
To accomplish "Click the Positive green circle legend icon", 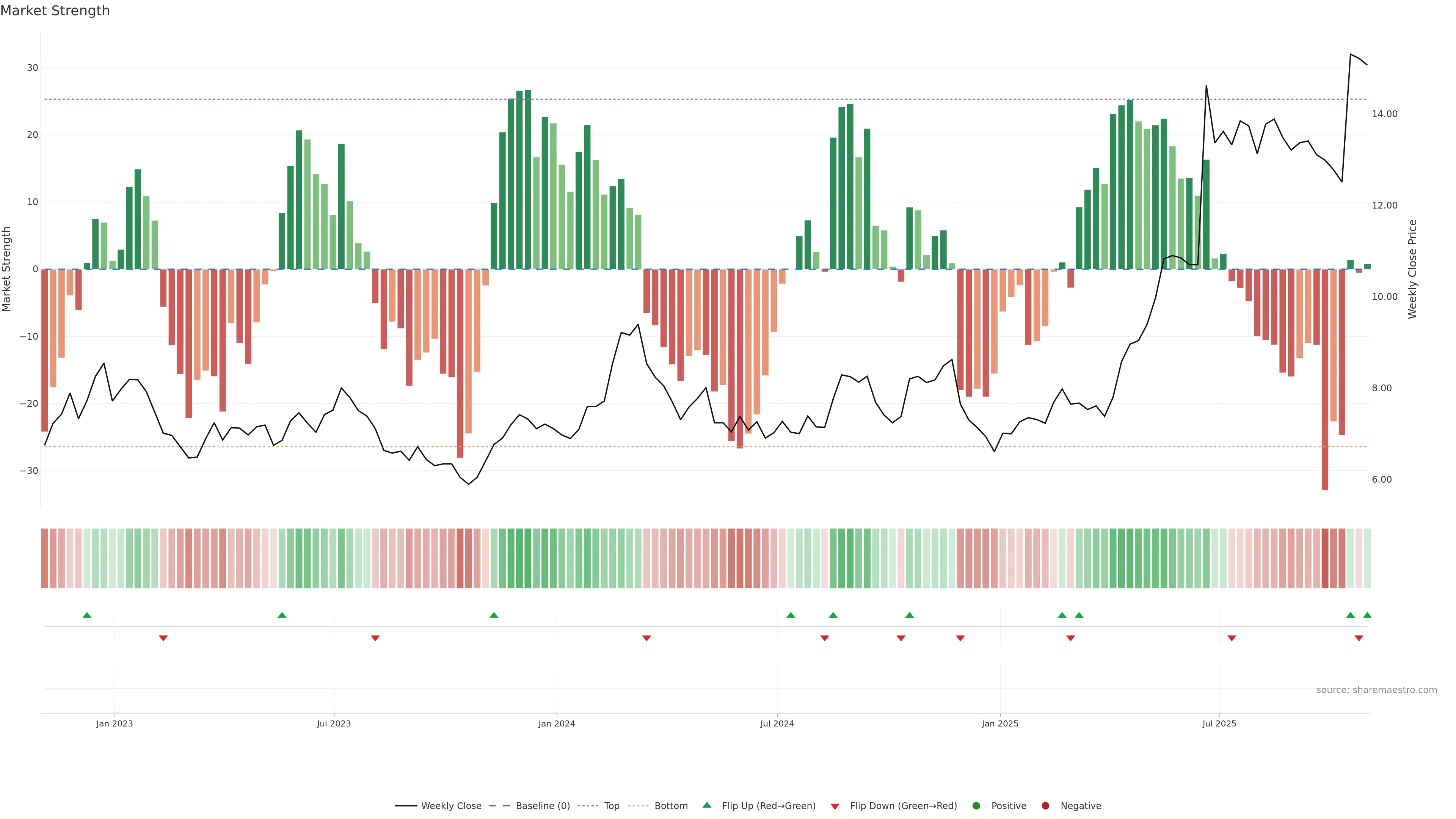I will pyautogui.click(x=976, y=806).
